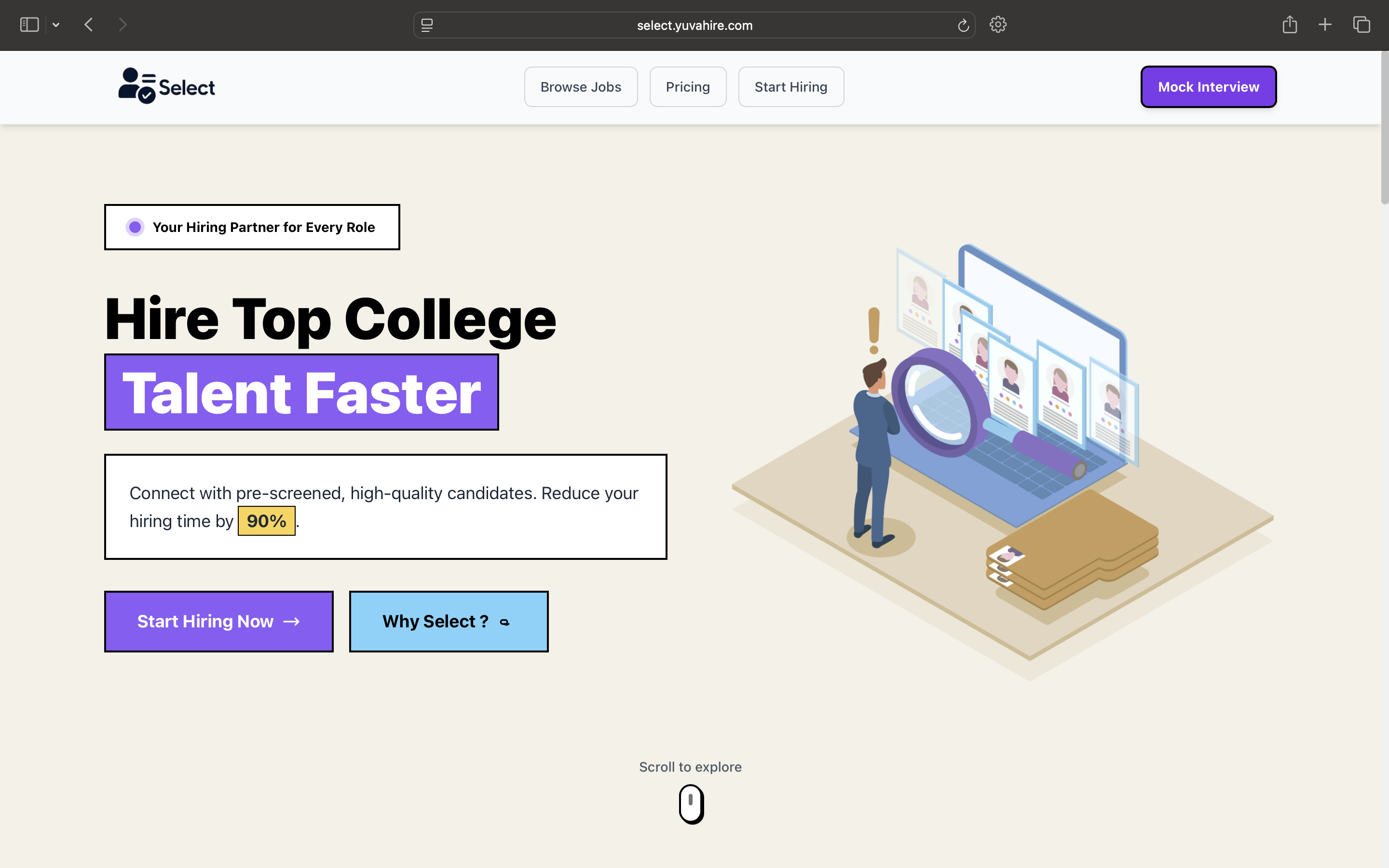This screenshot has height=868, width=1389.
Task: Click the page reader icon in address bar
Action: [427, 25]
